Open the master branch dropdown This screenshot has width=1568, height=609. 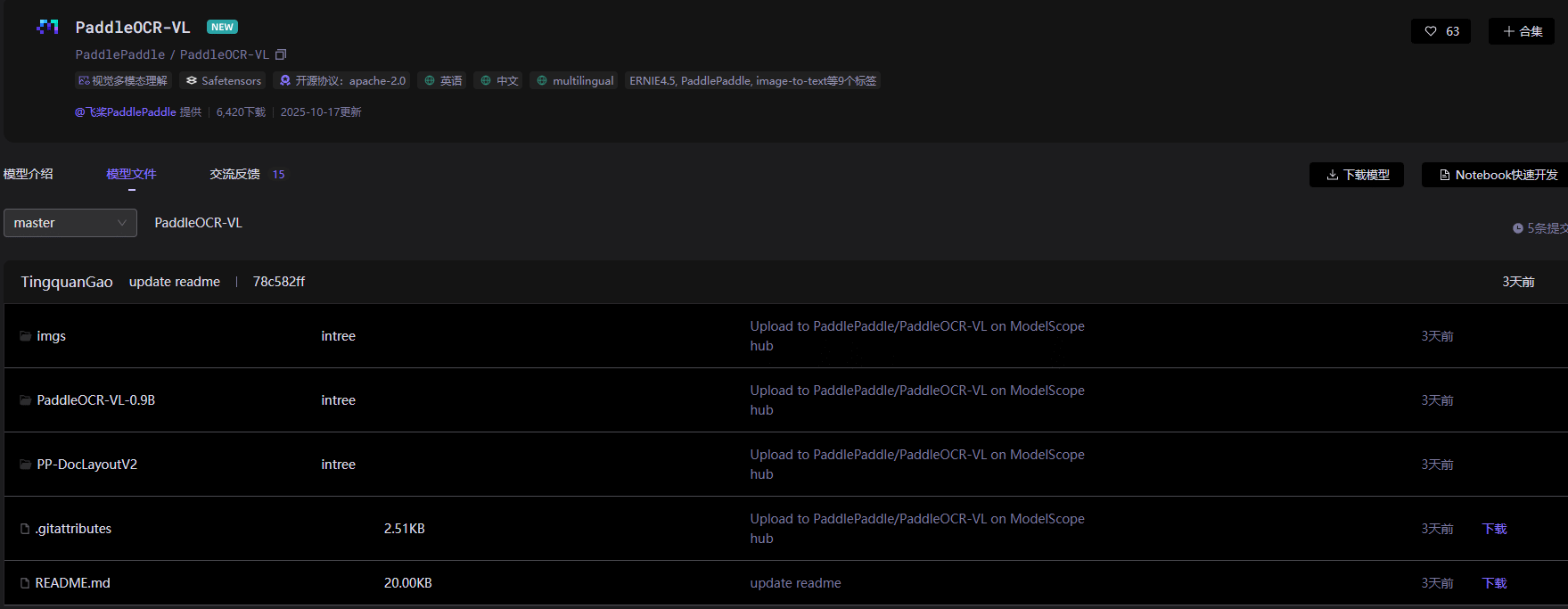coord(70,223)
